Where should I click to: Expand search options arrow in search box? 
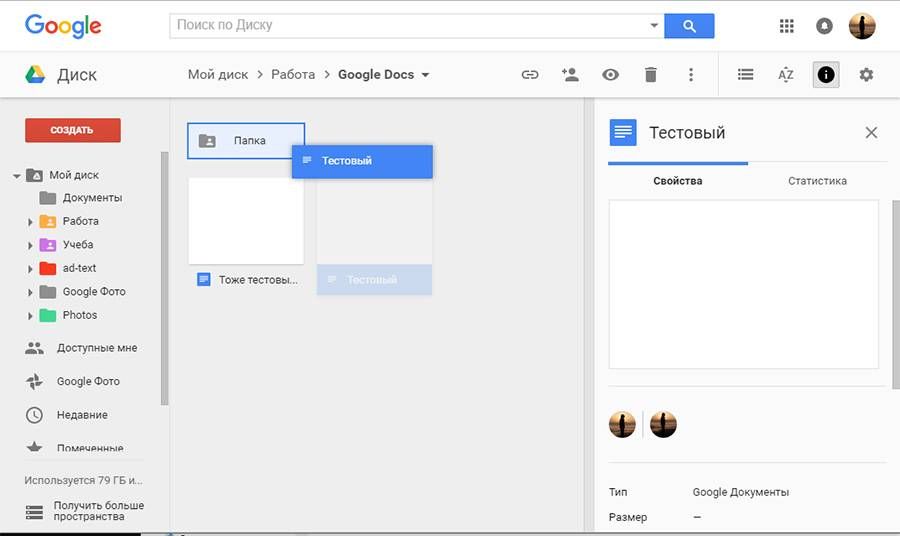(x=654, y=25)
